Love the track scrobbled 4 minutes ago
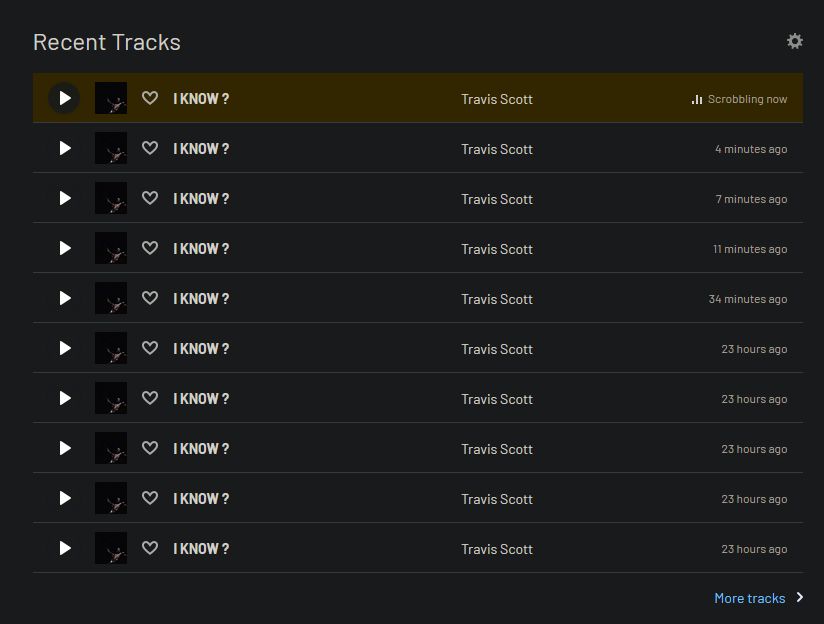 150,148
